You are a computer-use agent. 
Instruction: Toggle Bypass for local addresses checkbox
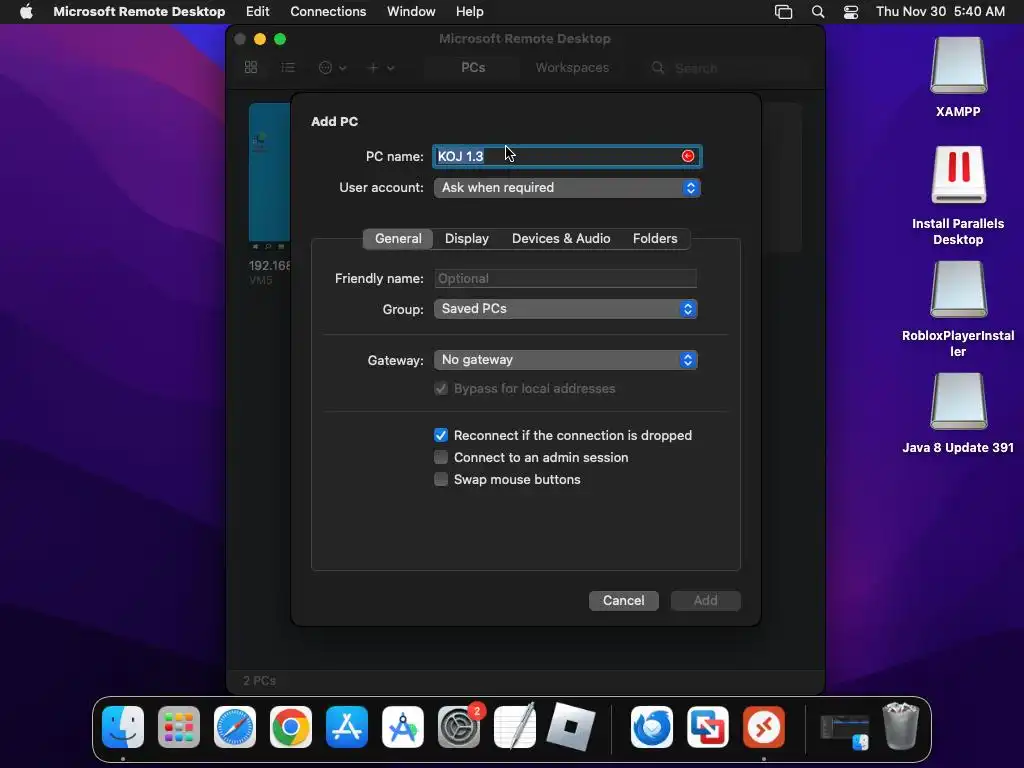coord(441,389)
